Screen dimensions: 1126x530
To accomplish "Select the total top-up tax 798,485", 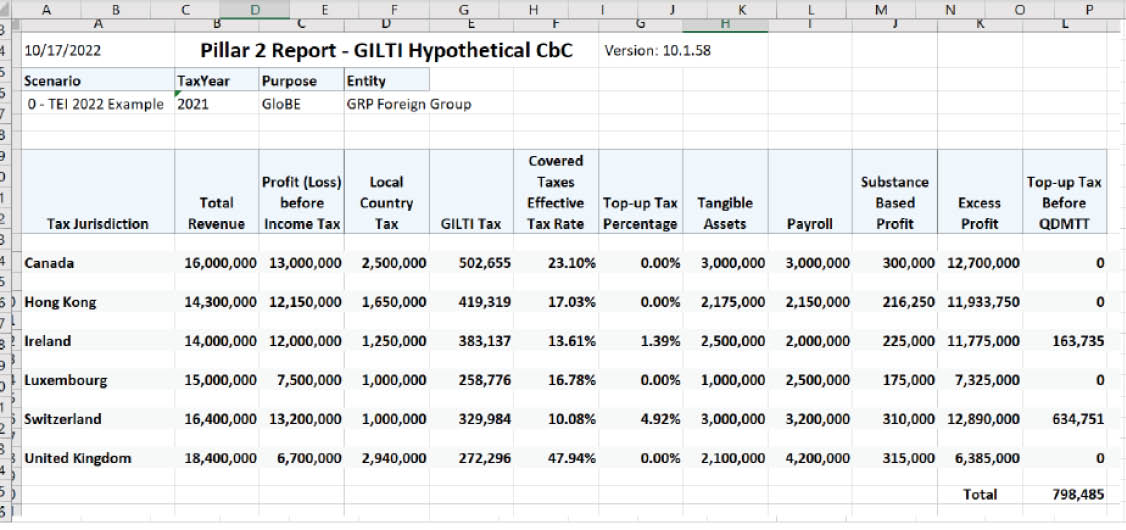I will 1064,494.
